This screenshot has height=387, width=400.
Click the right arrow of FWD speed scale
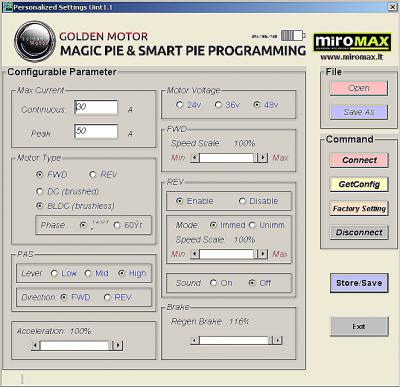point(263,158)
